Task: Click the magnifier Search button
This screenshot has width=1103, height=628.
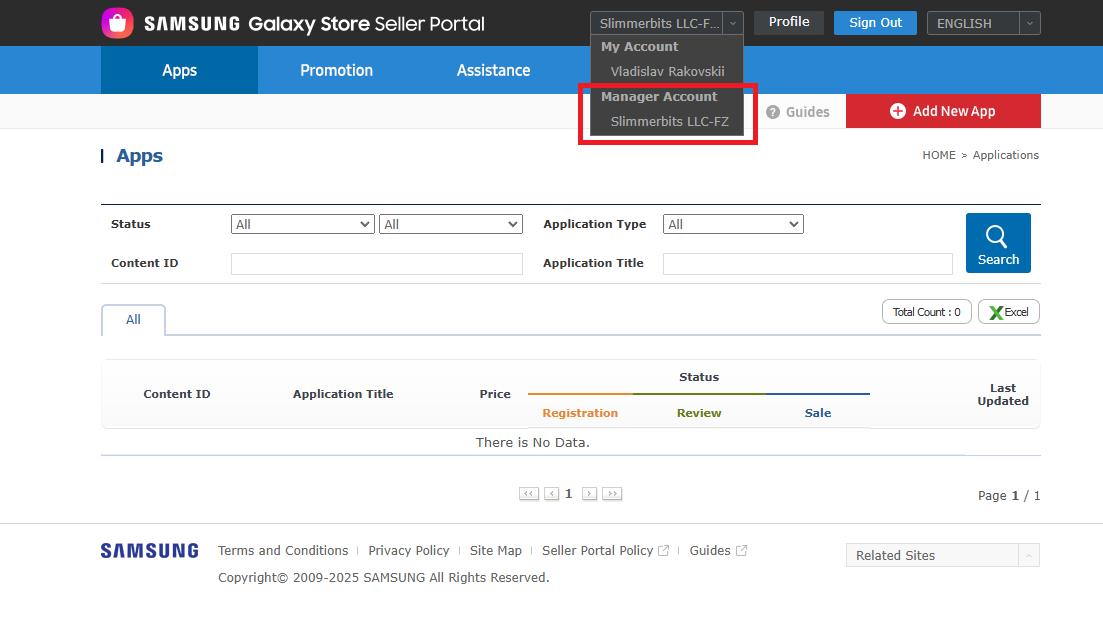Action: [997, 243]
